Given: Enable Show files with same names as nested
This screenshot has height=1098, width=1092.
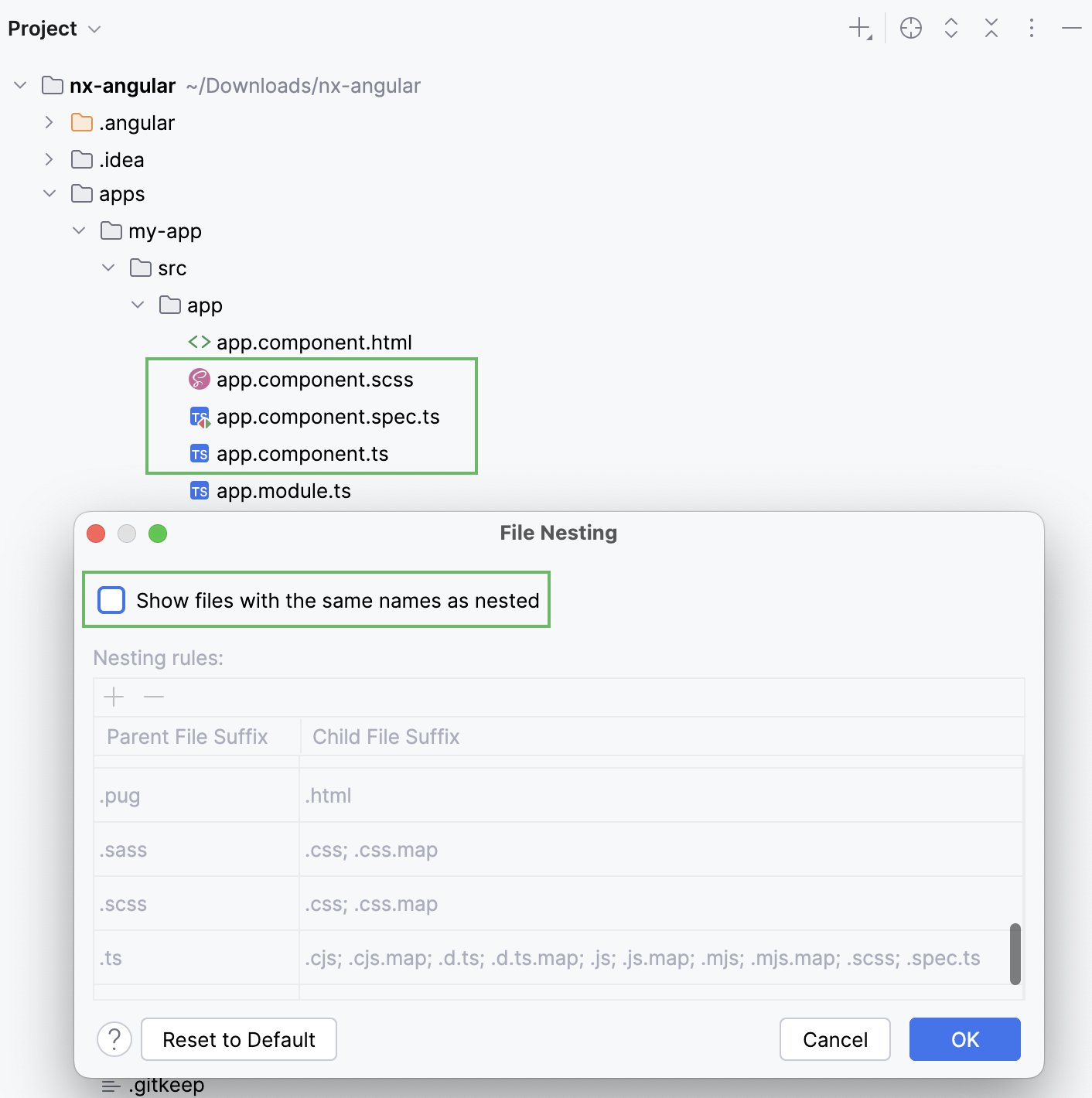Looking at the screenshot, I should pyautogui.click(x=112, y=600).
